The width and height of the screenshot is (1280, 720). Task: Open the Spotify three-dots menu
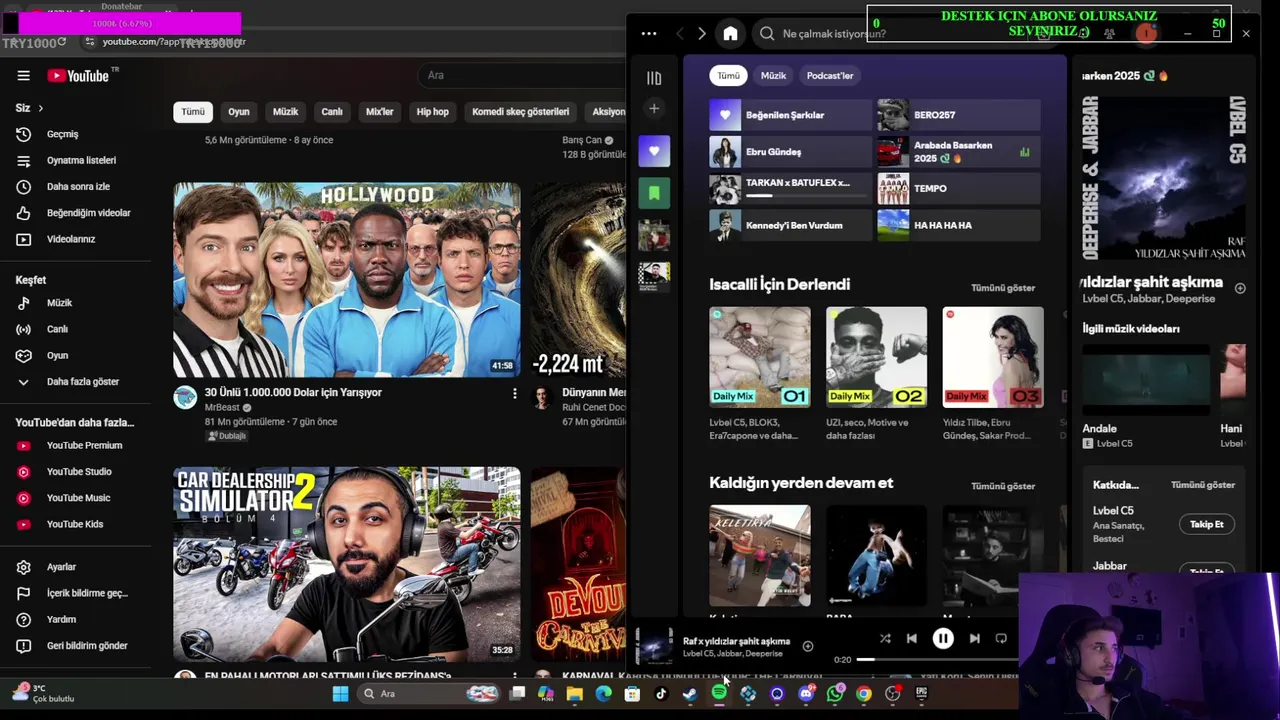649,34
